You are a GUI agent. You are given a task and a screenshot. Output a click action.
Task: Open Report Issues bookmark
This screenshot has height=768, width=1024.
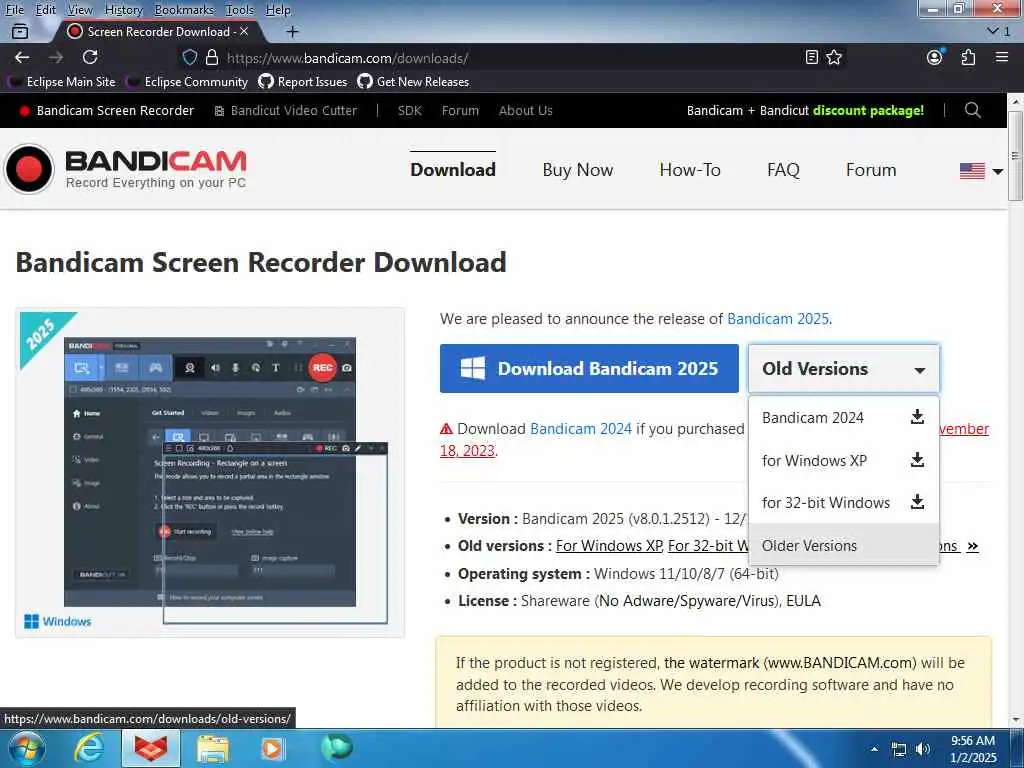pos(303,82)
